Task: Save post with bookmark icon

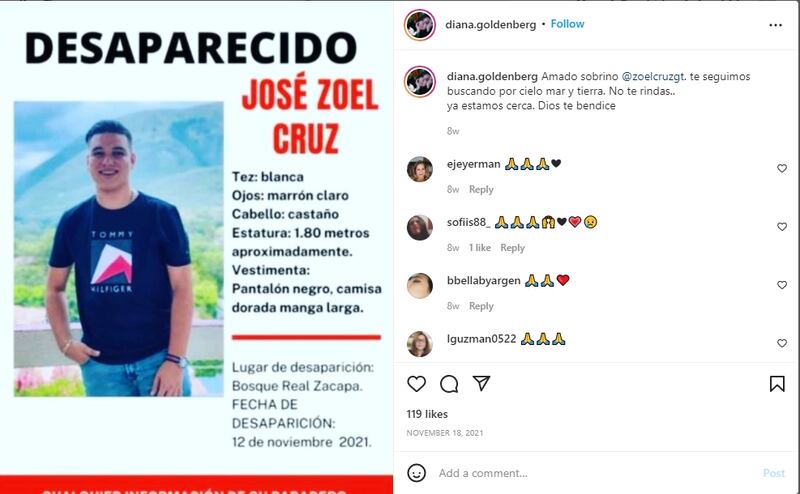Action: (x=777, y=384)
